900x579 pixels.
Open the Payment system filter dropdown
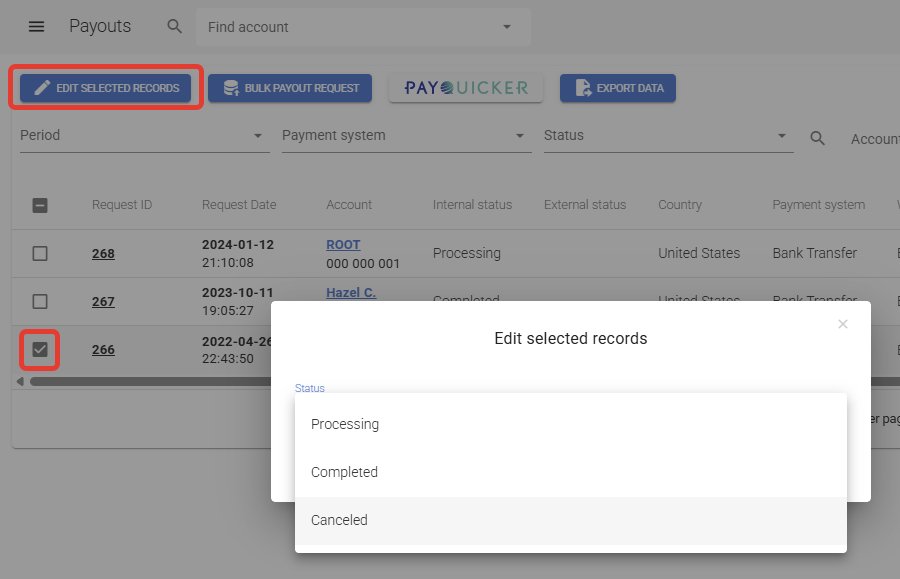tap(406, 136)
